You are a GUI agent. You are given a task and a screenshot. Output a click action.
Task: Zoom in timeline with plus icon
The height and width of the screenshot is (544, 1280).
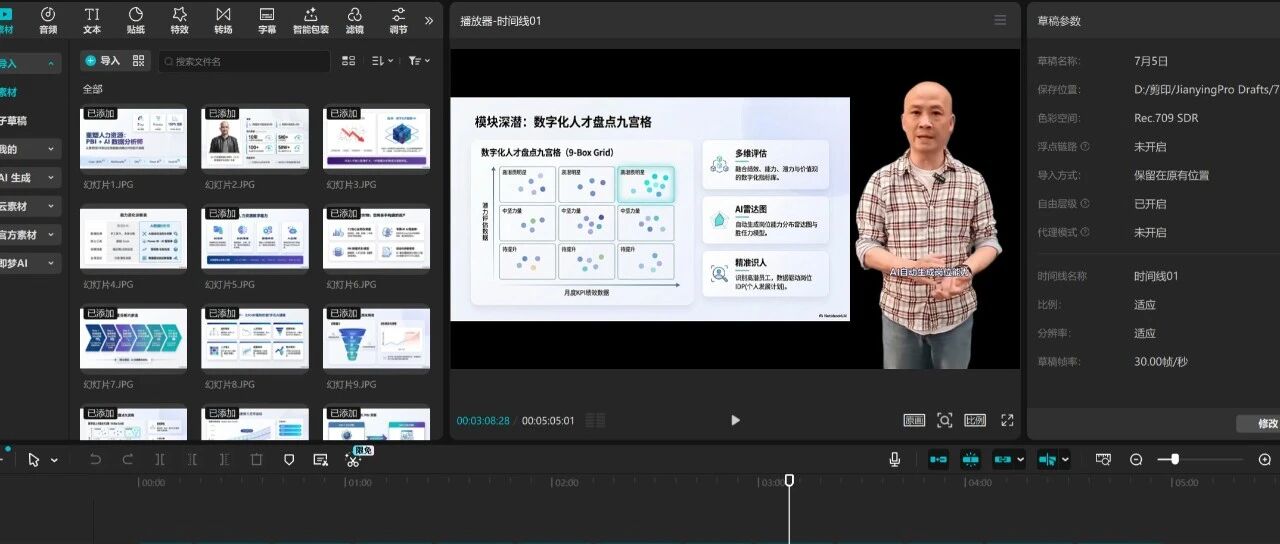pos(1264,459)
